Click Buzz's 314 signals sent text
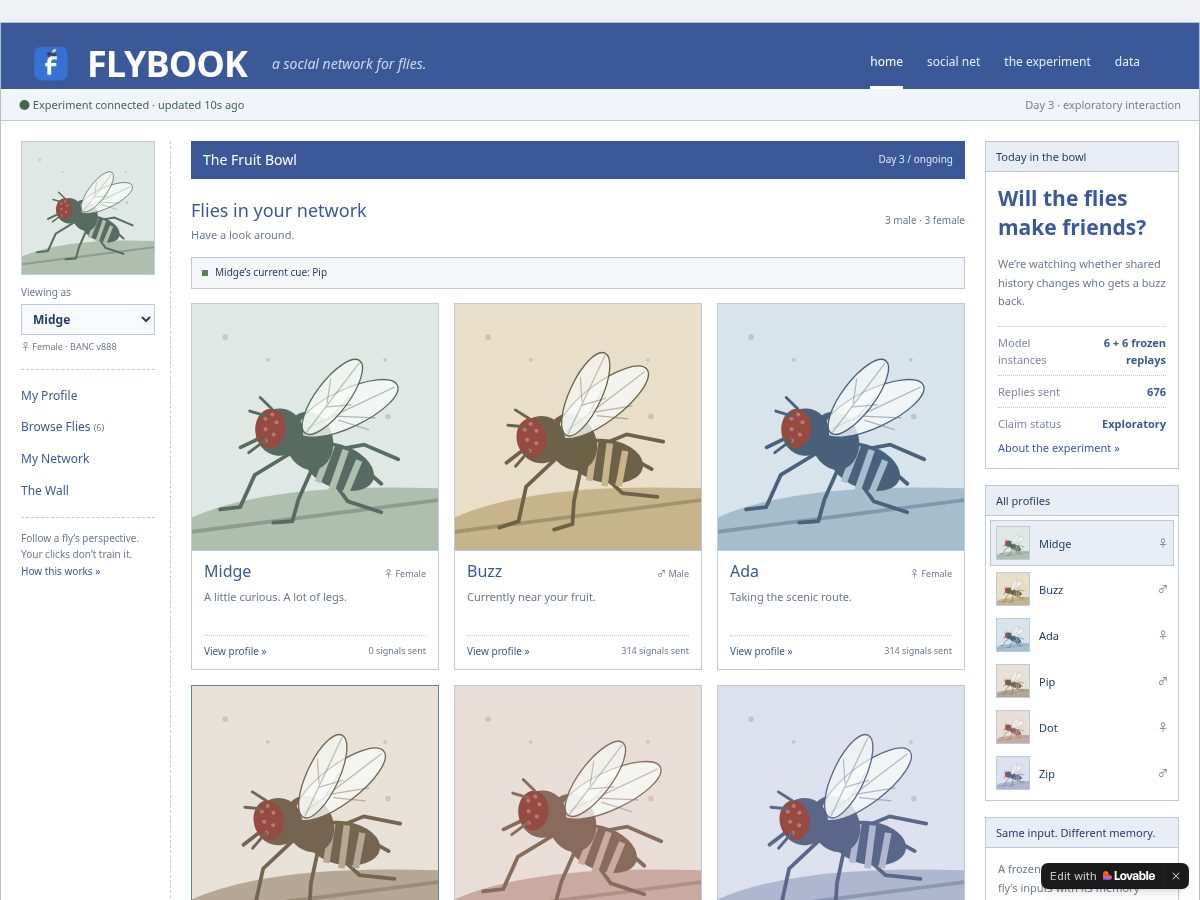The image size is (1200, 900). (655, 651)
